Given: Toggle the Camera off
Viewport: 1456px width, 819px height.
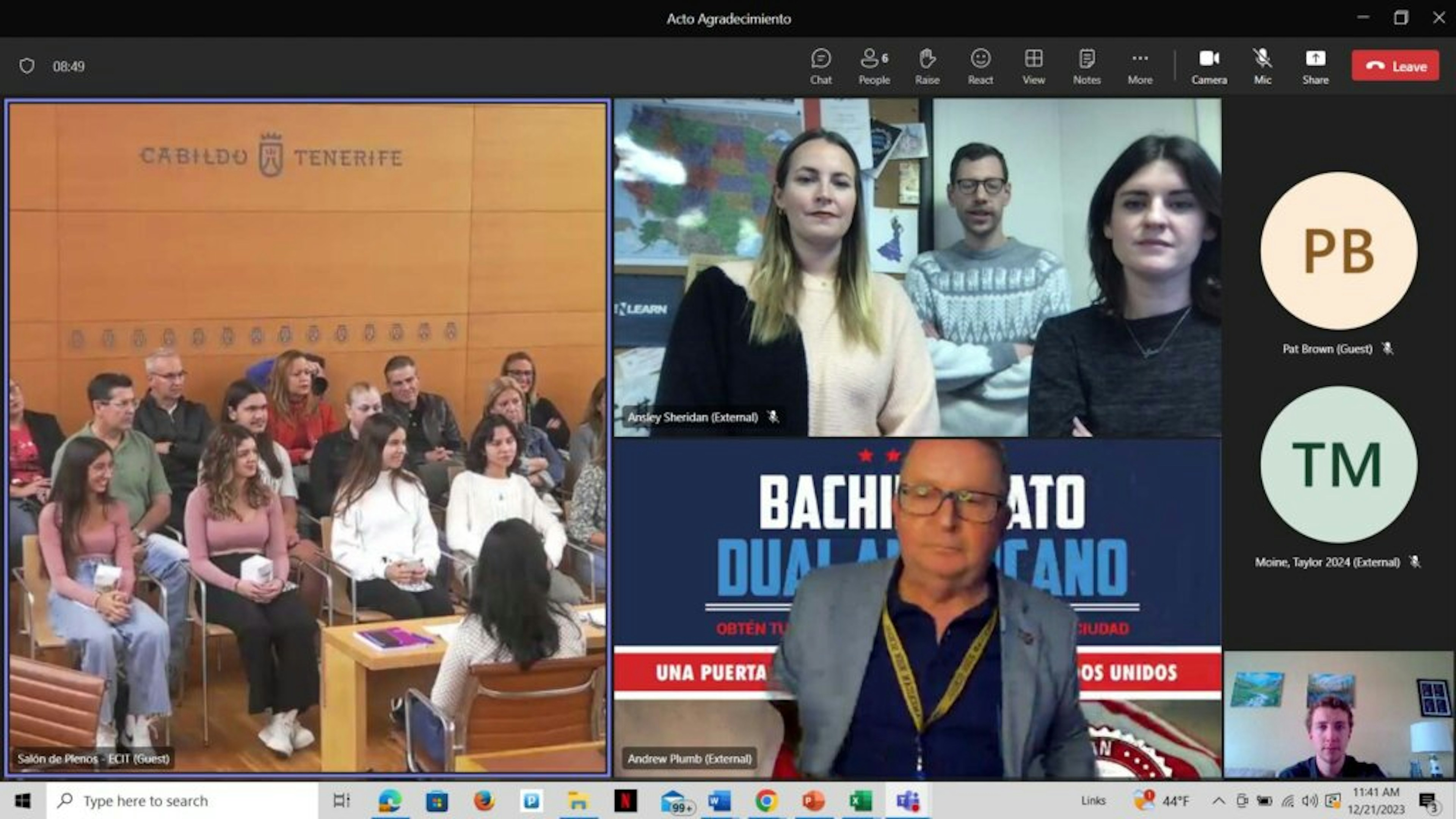Looking at the screenshot, I should point(1209,66).
